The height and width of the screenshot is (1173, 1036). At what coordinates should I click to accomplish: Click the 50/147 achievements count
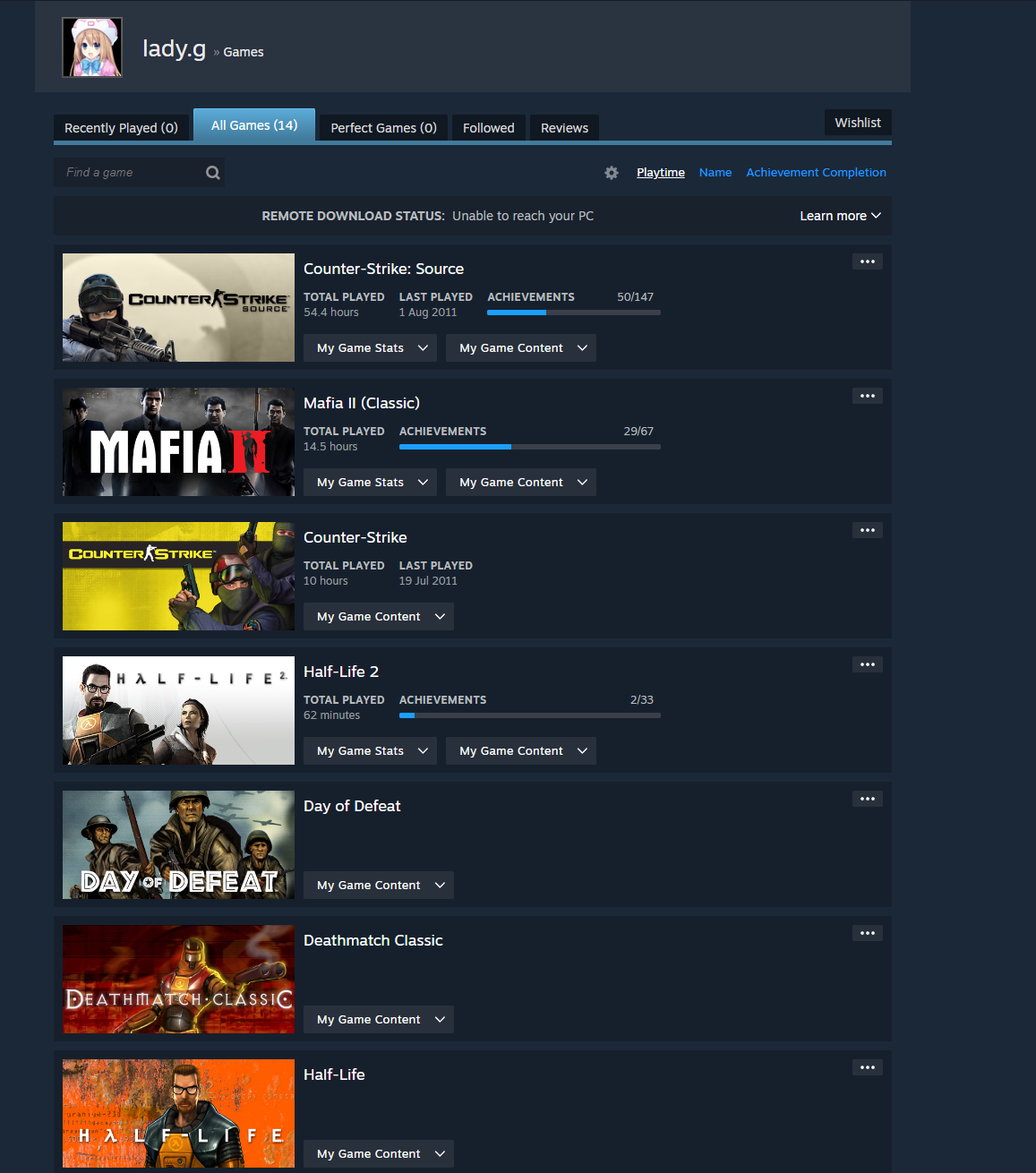tap(635, 296)
